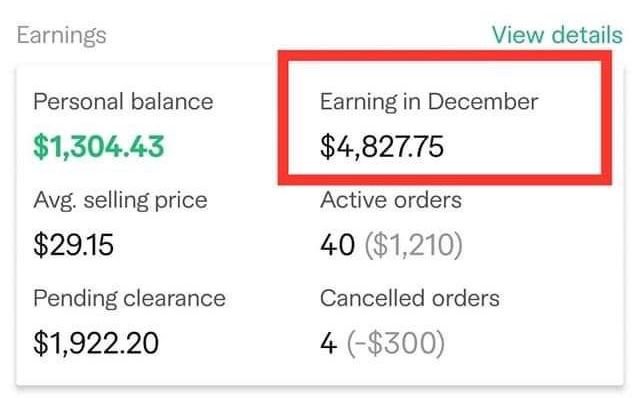Click the (-$300) cancelled orders amount
This screenshot has width=639, height=398.
point(395,343)
